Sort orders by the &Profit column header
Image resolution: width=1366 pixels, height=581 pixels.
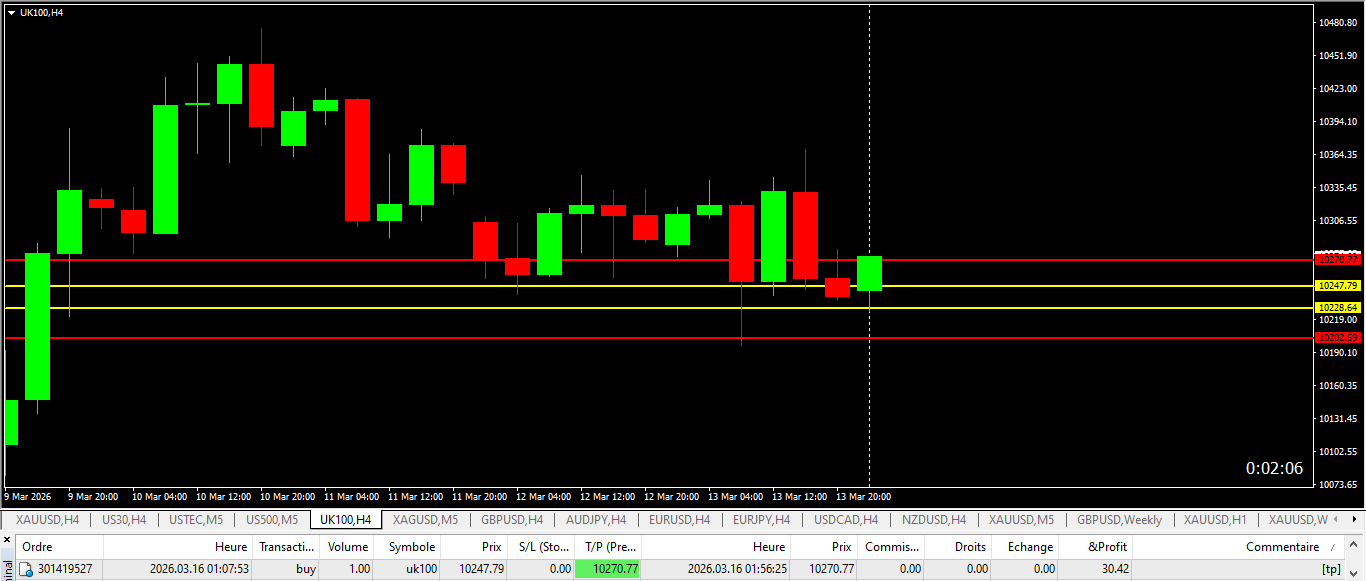point(1107,547)
